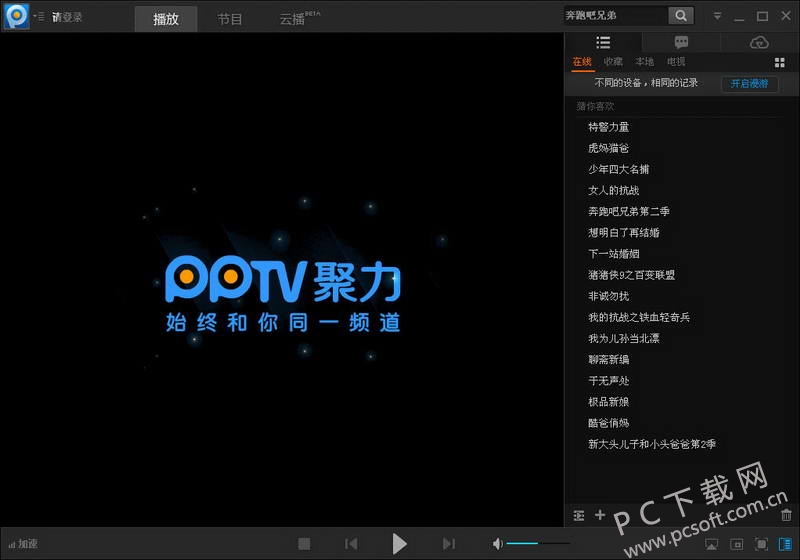This screenshot has height=560, width=800.
Task: Switch to the 节目 tab
Action: (230, 19)
